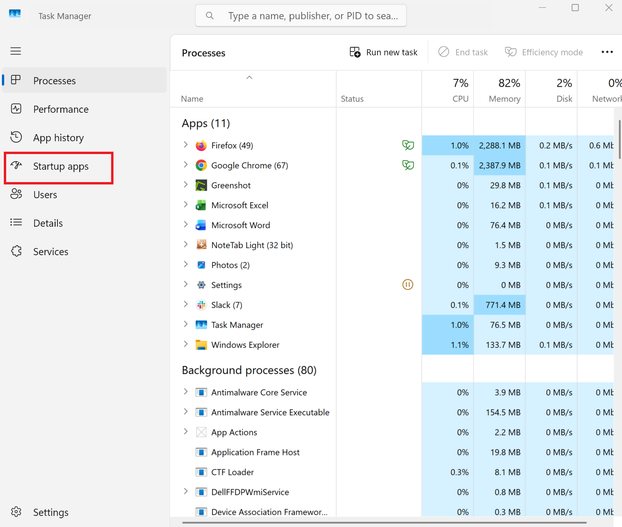Viewport: 622px width, 527px height.
Task: Click the Task Manager title bar icon
Action: click(15, 14)
